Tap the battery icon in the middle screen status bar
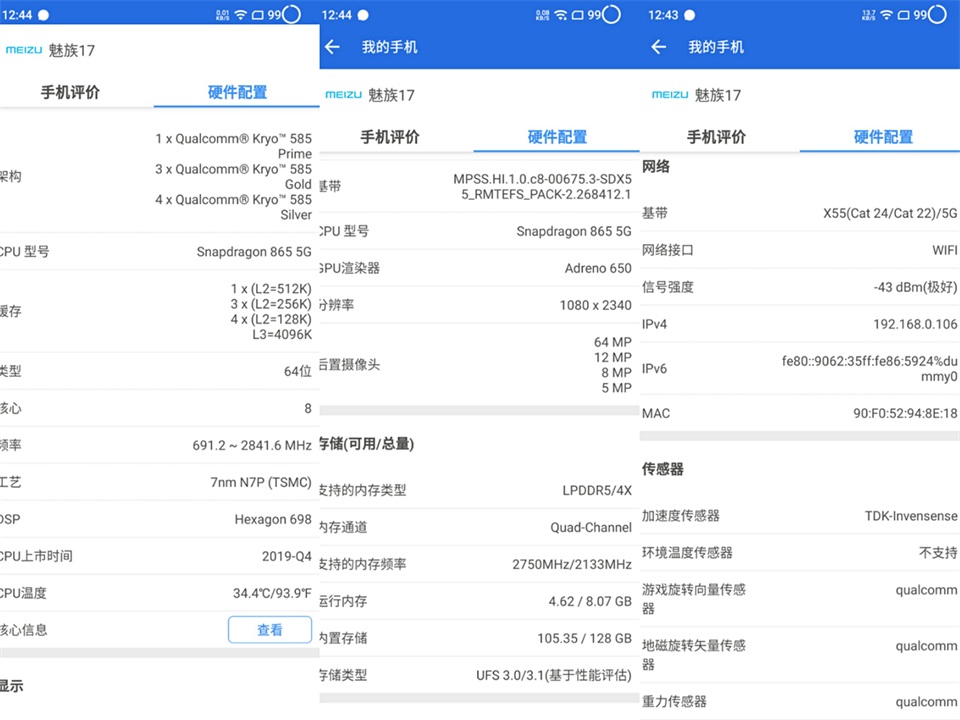Image resolution: width=960 pixels, height=720 pixels. tap(577, 15)
